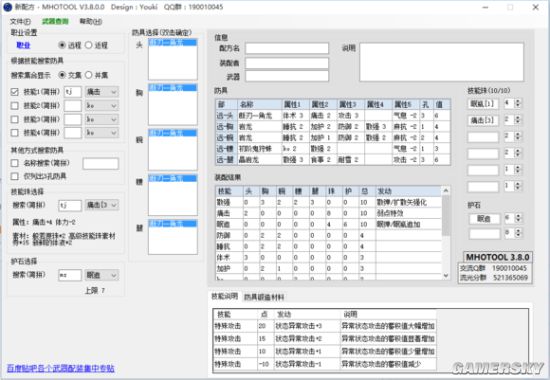Click the 护石选择 search input field

pyautogui.click(x=70, y=275)
